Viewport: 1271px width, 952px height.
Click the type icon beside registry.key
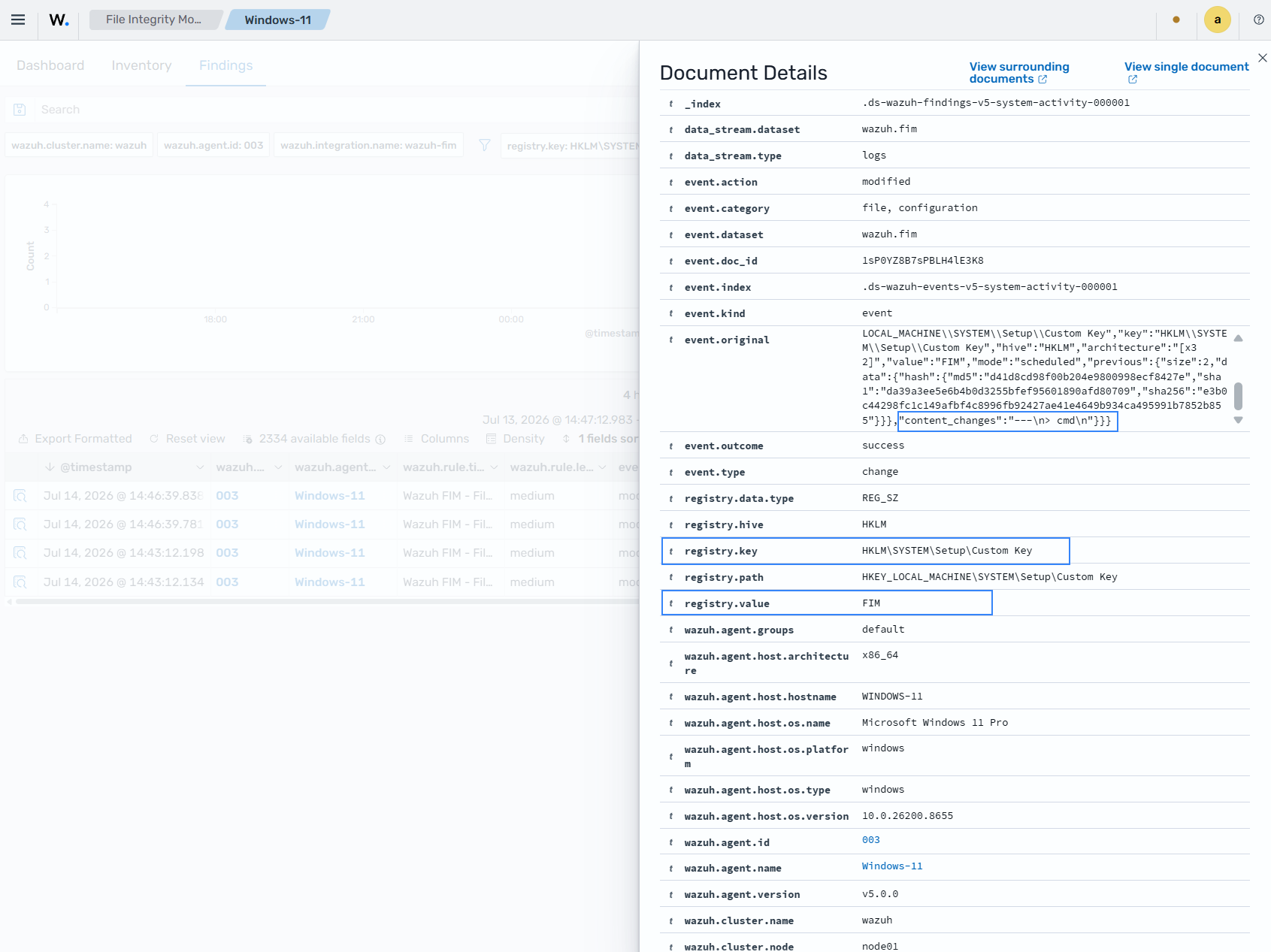[671, 551]
